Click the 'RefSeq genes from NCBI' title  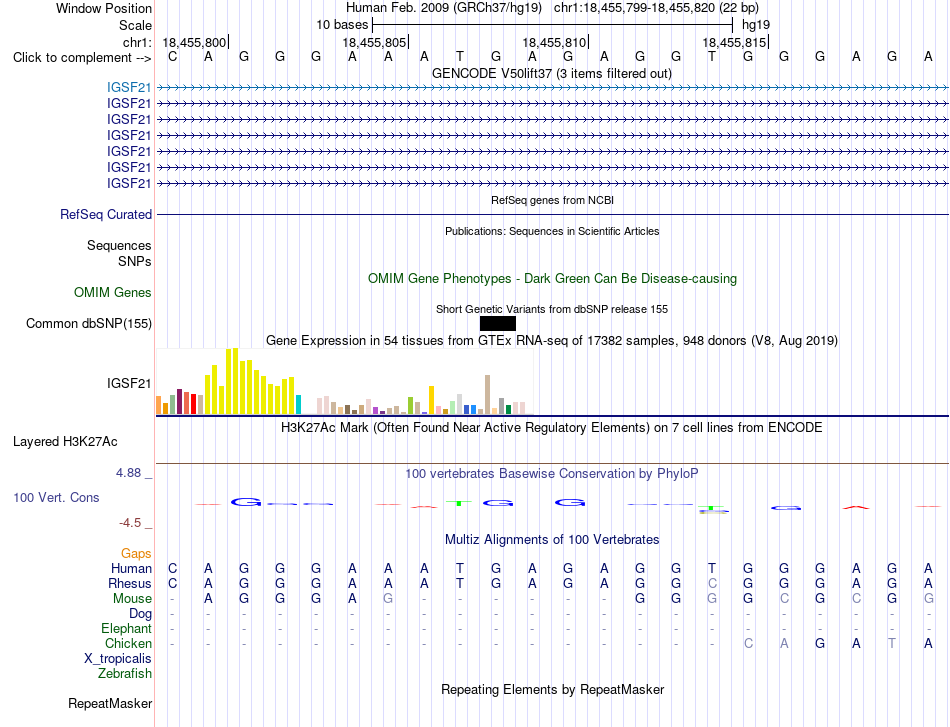pyautogui.click(x=552, y=200)
